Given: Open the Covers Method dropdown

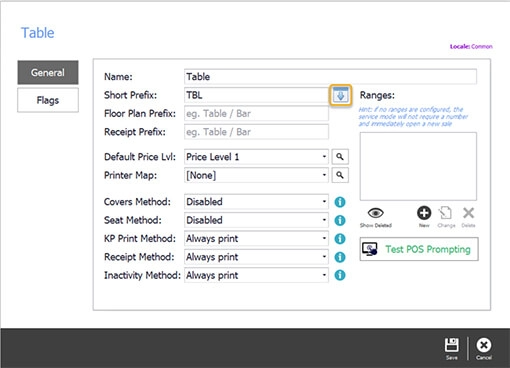Looking at the screenshot, I should tap(256, 202).
